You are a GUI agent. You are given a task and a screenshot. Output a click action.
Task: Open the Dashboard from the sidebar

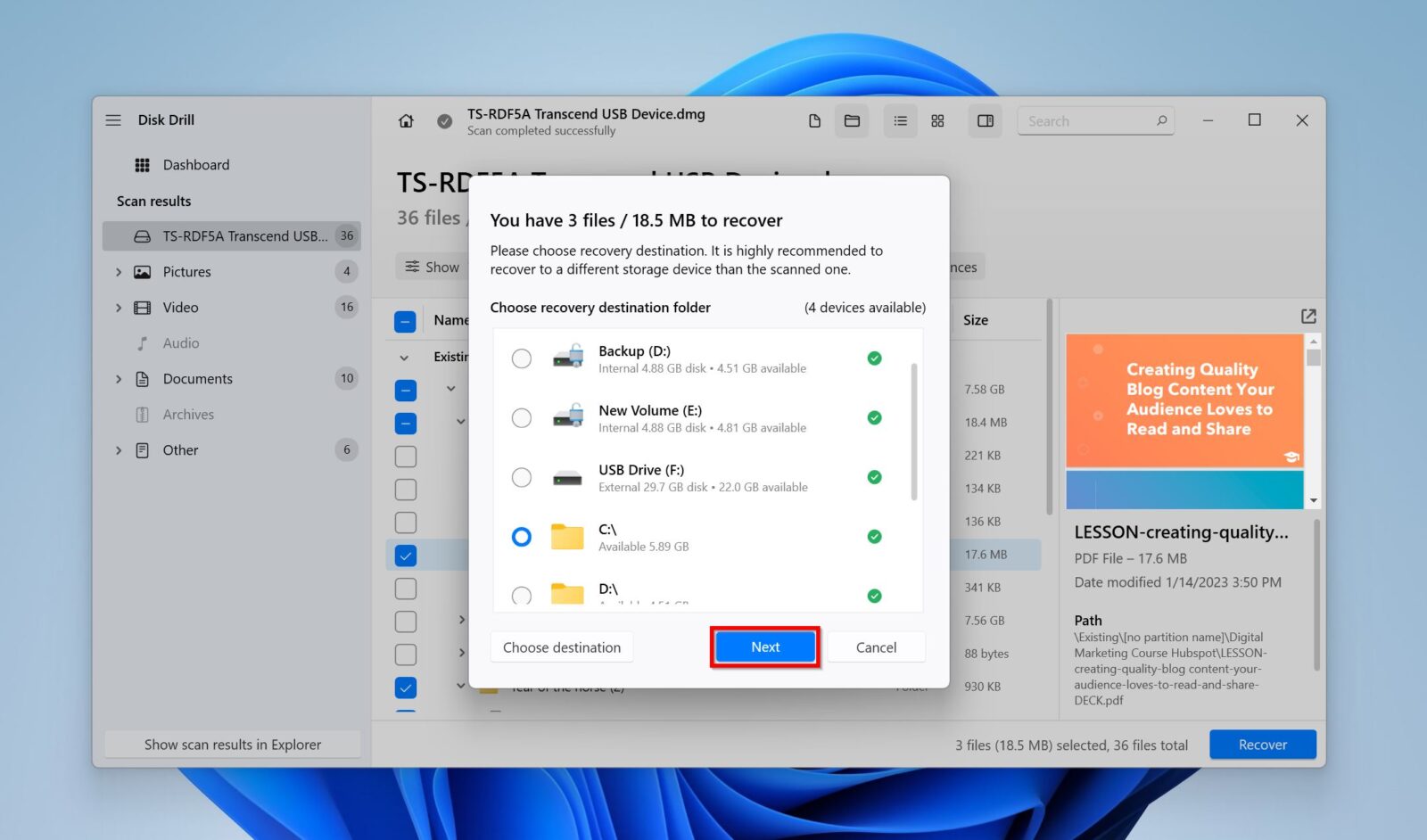pos(196,164)
